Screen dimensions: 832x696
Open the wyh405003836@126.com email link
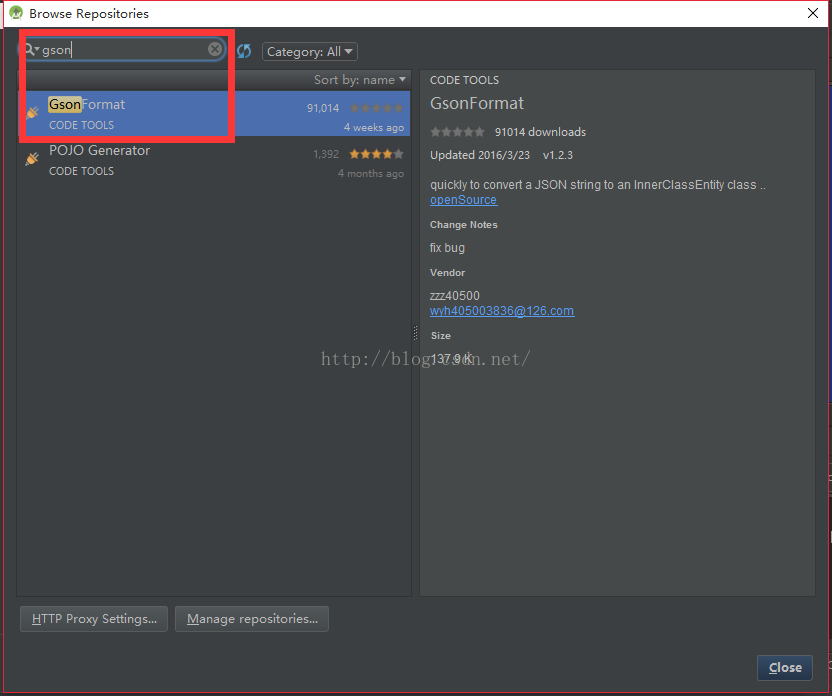click(x=502, y=311)
